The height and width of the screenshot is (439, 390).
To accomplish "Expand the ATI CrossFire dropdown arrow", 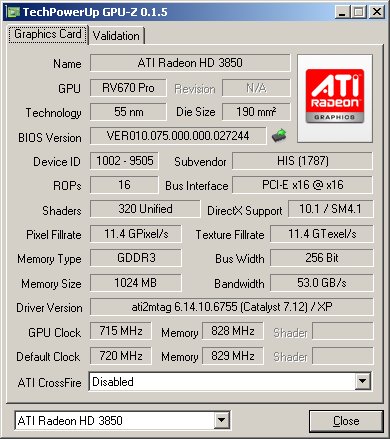I will [x=362, y=381].
